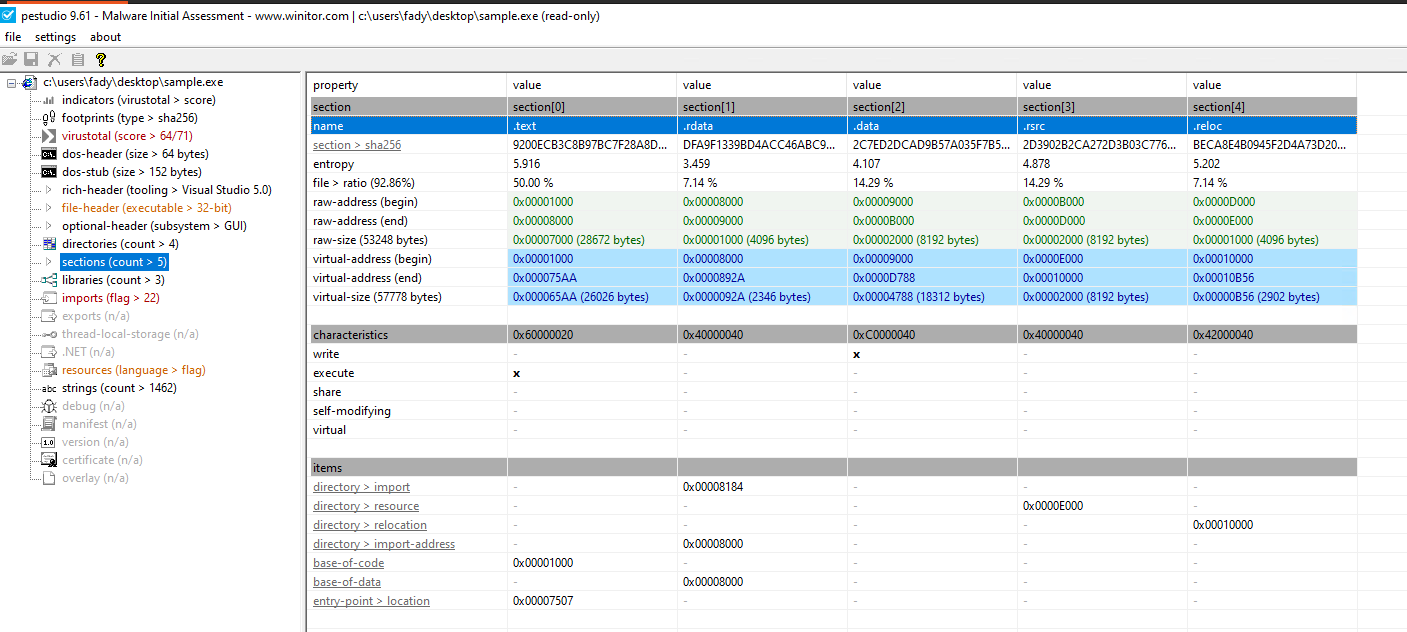Click the resources picture icon

tap(48, 370)
